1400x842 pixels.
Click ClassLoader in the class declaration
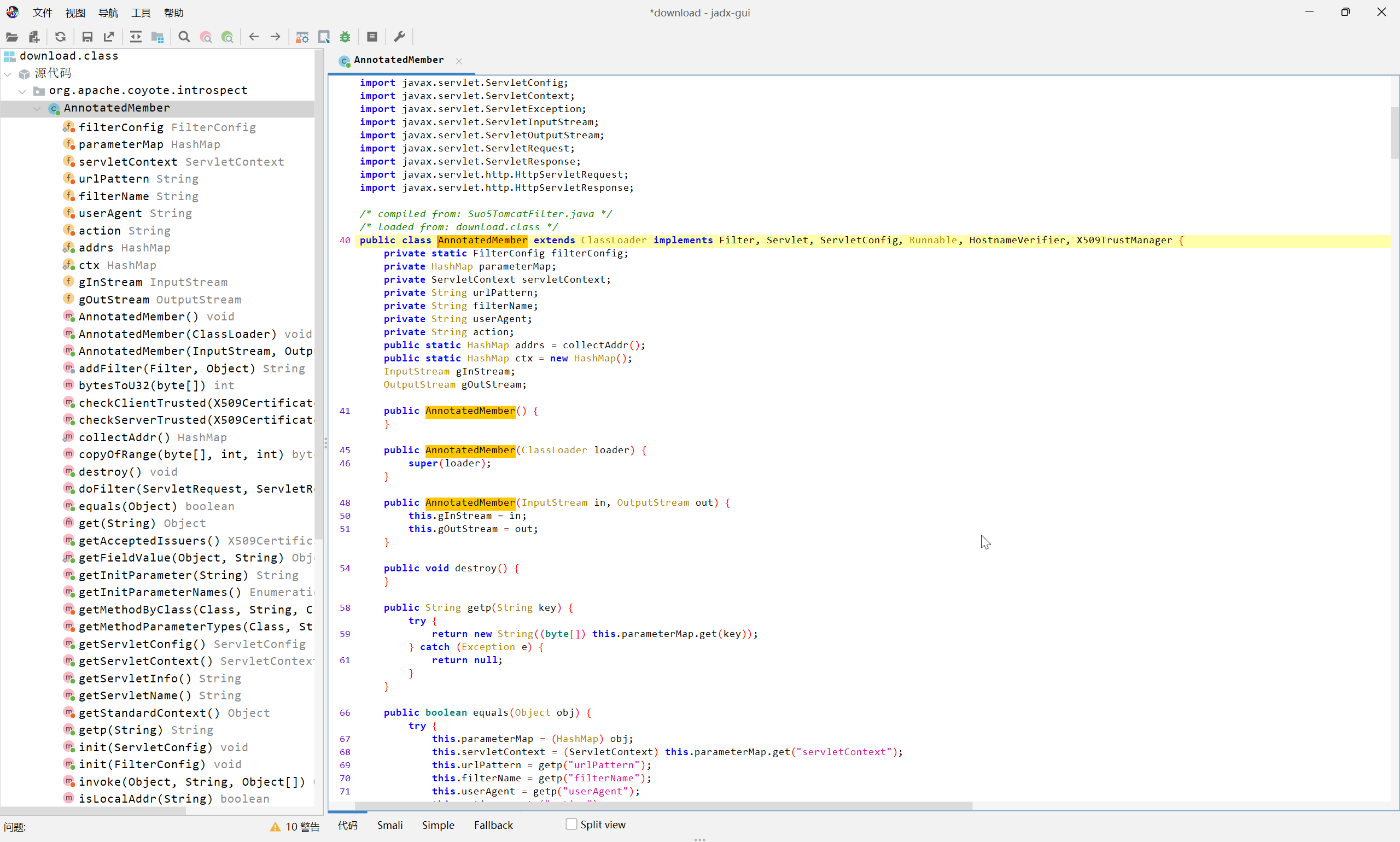pyautogui.click(x=614, y=240)
